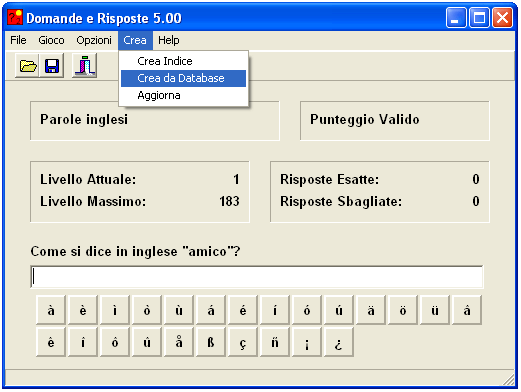Insert the ì character
This screenshot has height=392, width=521.
pyautogui.click(x=115, y=310)
